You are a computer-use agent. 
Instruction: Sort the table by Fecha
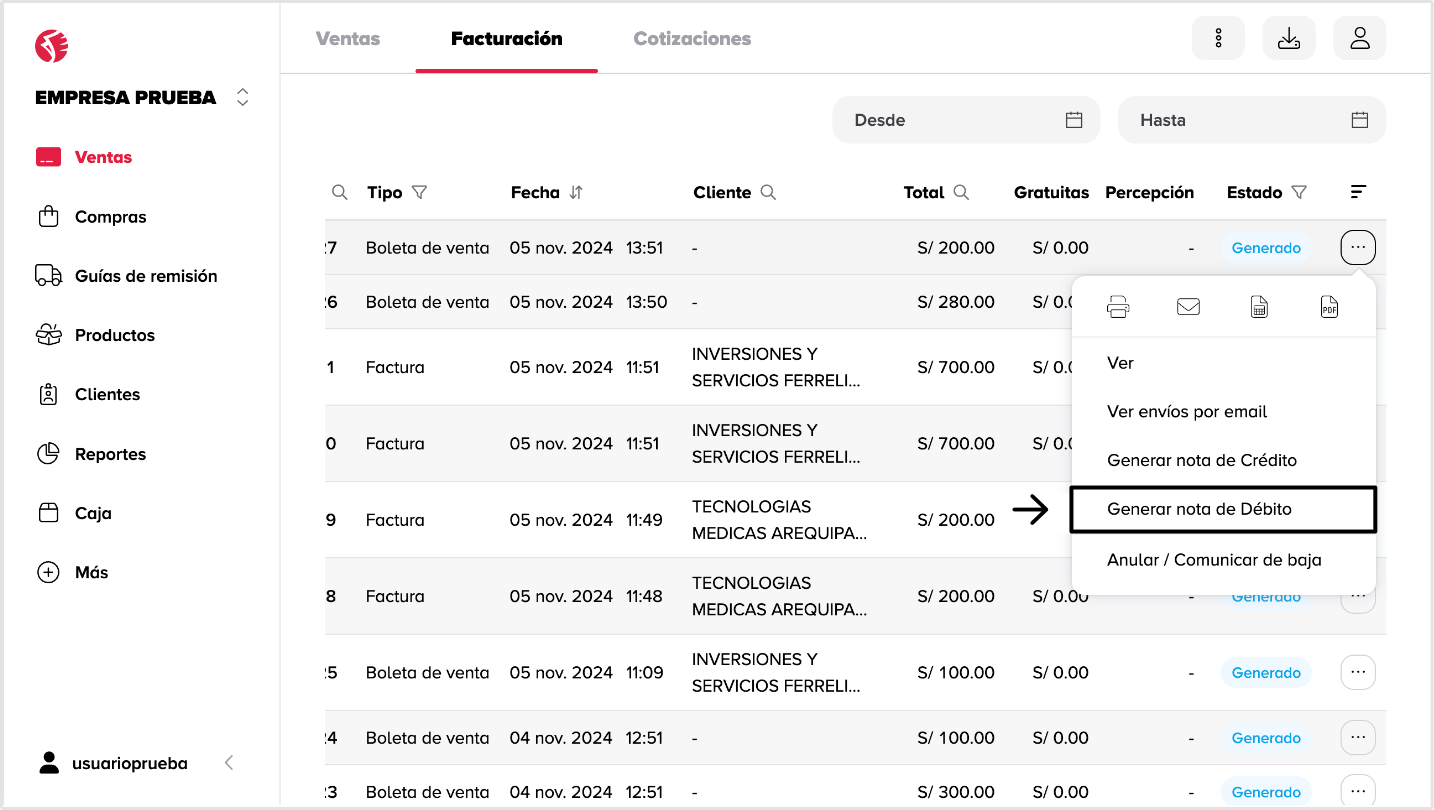coord(576,192)
